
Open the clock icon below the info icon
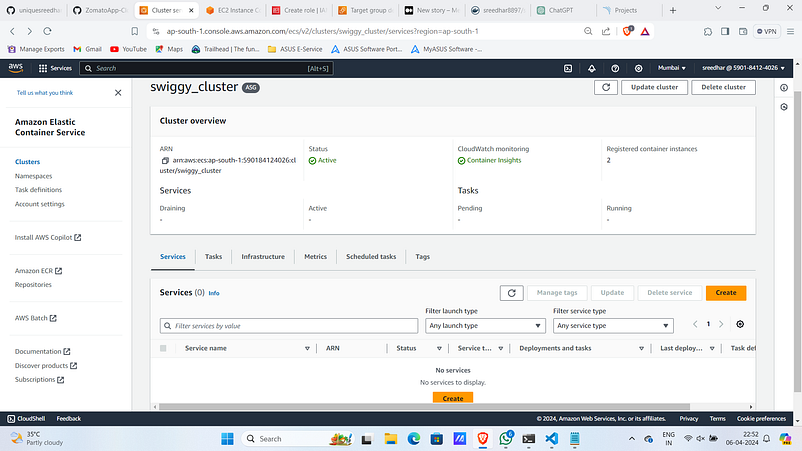(784, 107)
